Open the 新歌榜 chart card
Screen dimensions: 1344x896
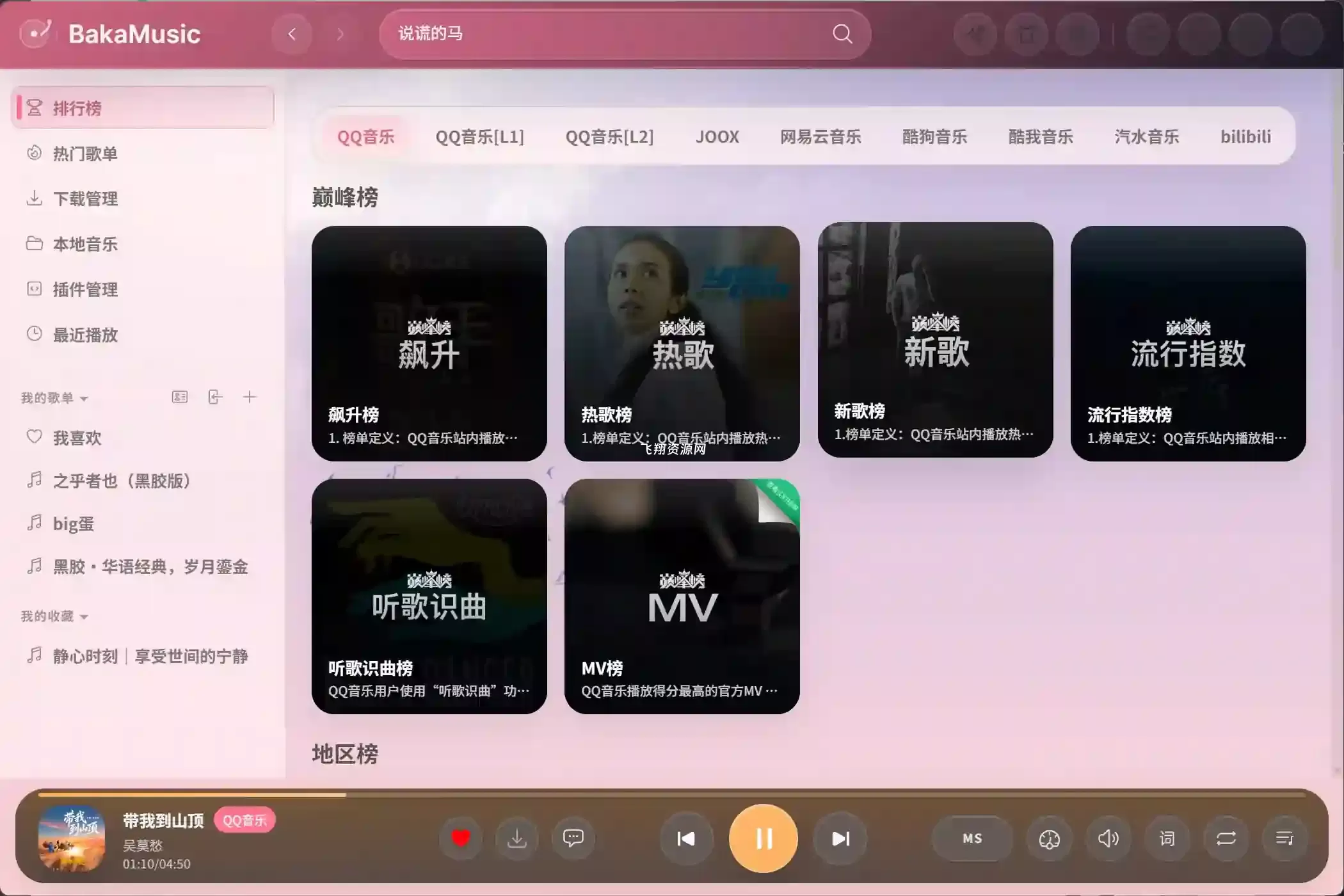click(936, 339)
